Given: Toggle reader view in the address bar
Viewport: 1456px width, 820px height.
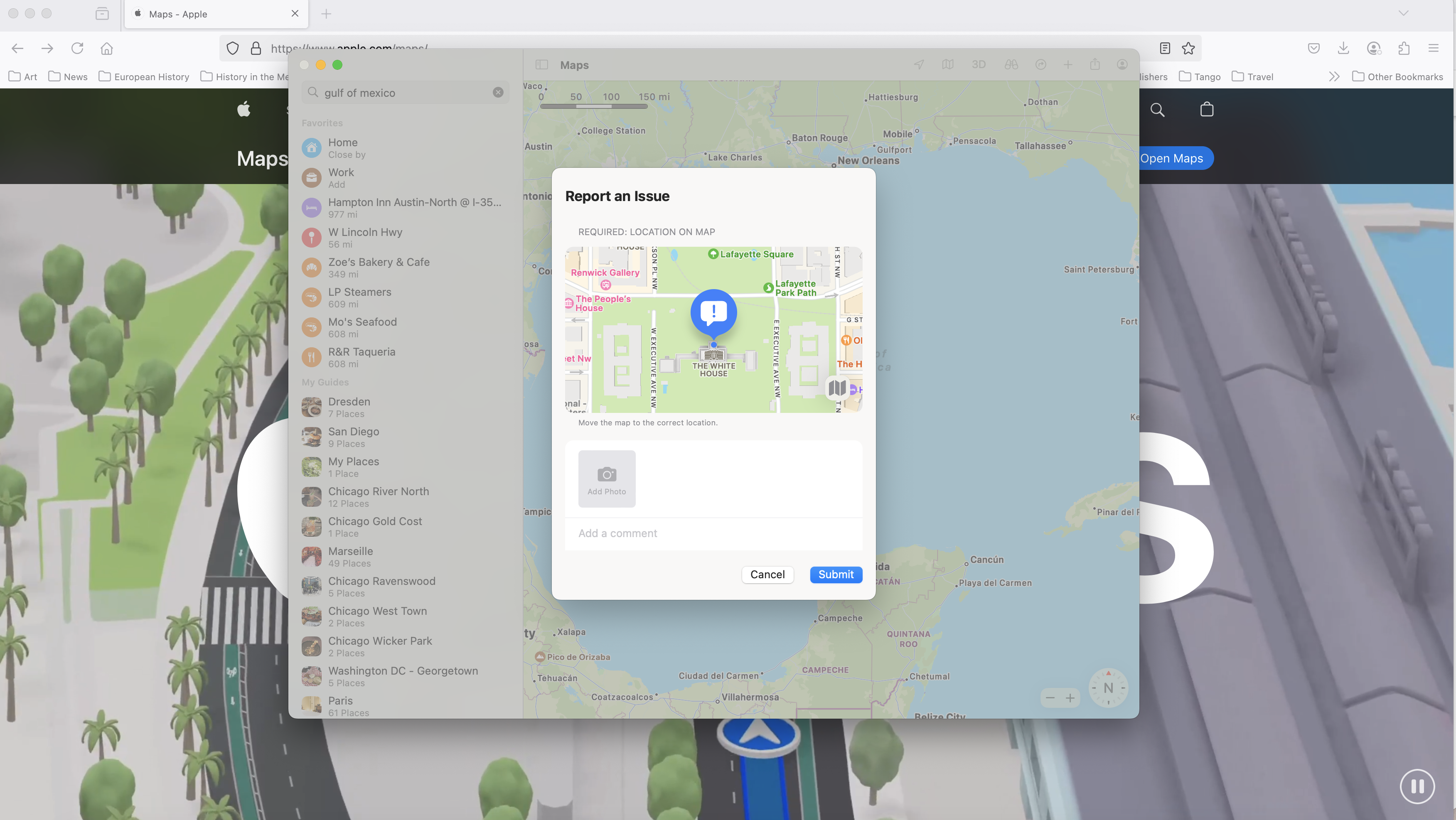Looking at the screenshot, I should coord(1164,49).
